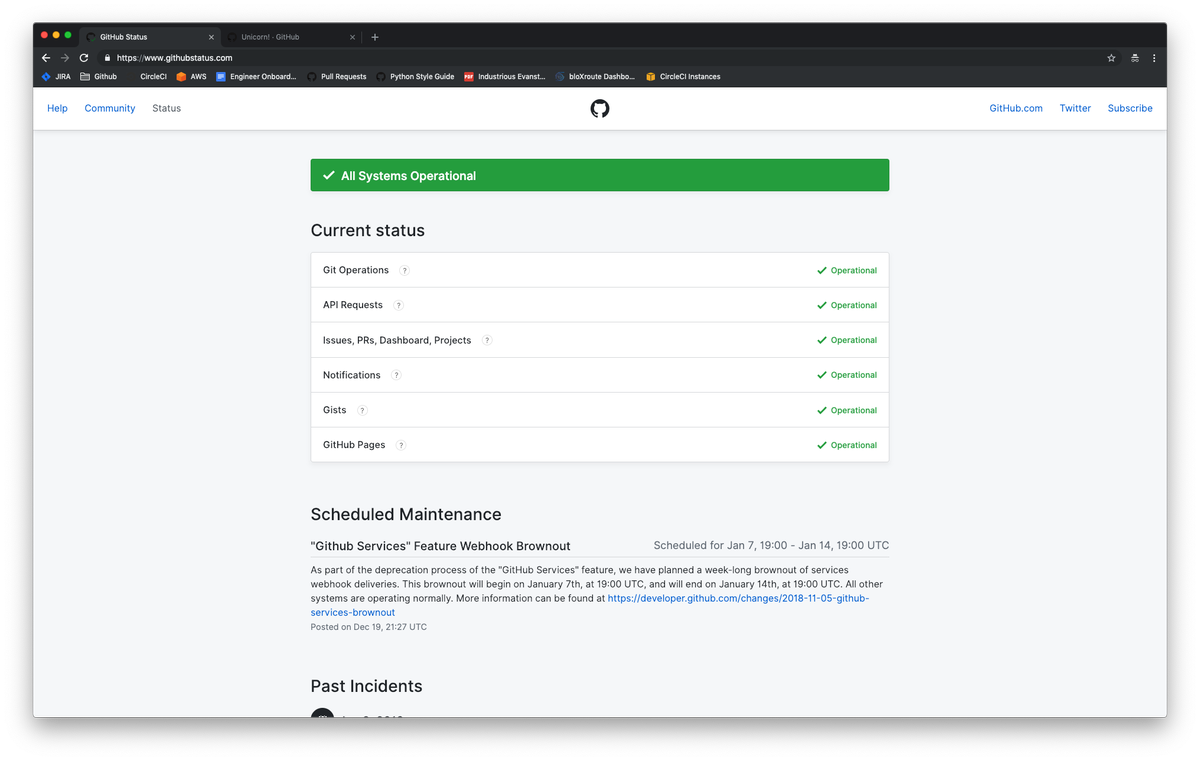
Task: Open the Twitter link
Action: 1075,108
